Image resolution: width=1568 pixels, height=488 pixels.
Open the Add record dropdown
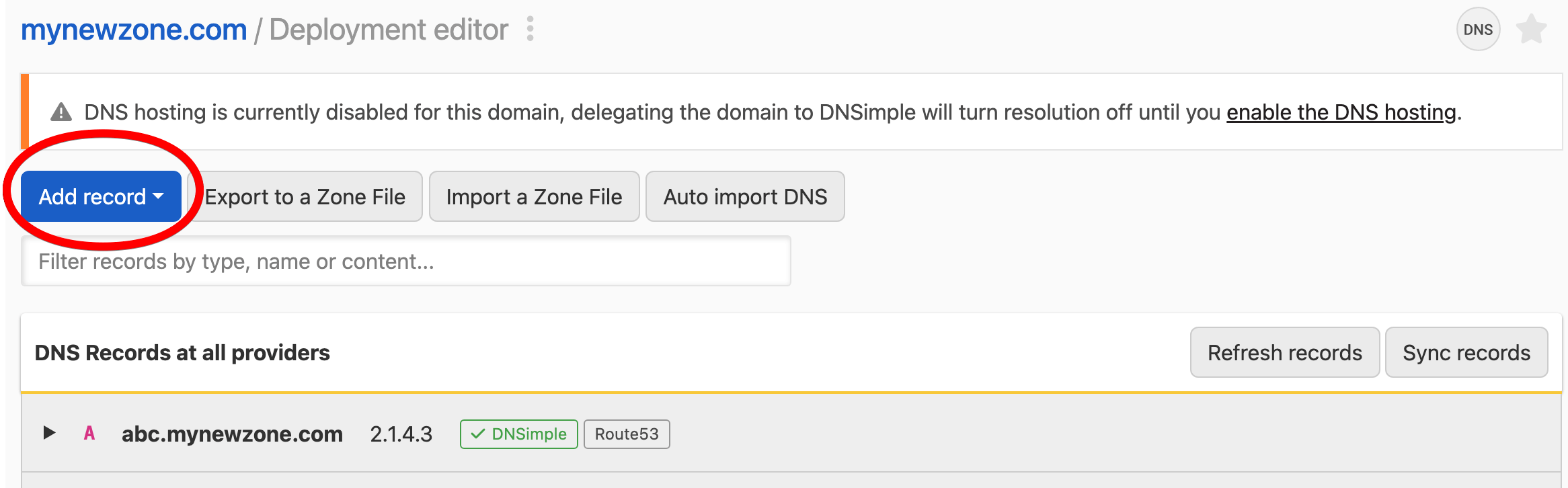(x=101, y=196)
